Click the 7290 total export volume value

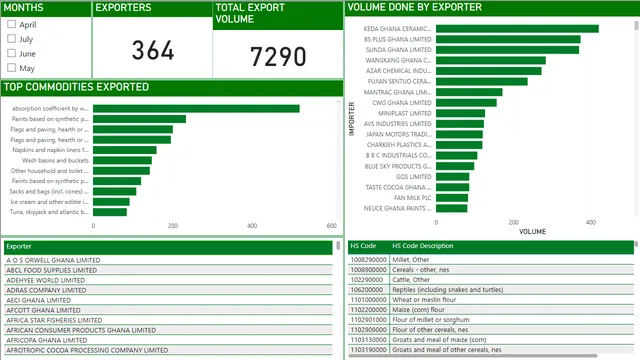point(278,56)
